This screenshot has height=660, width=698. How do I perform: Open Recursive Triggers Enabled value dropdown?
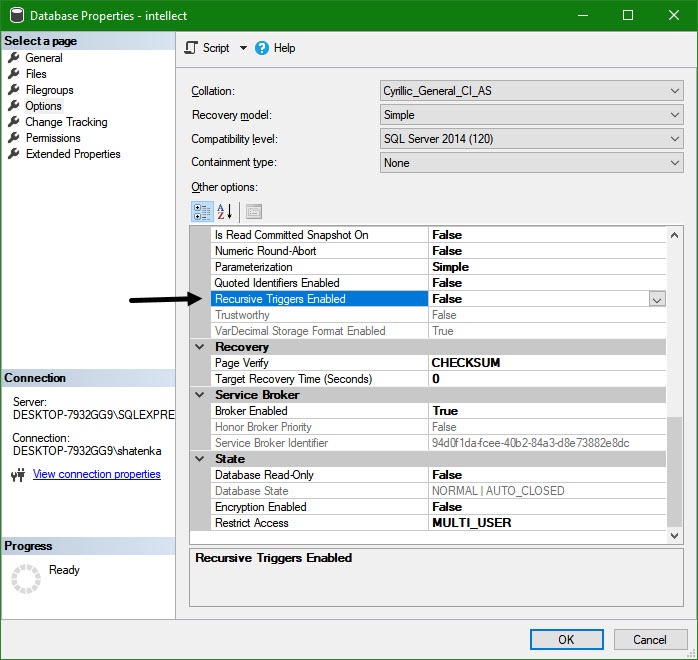(x=657, y=299)
